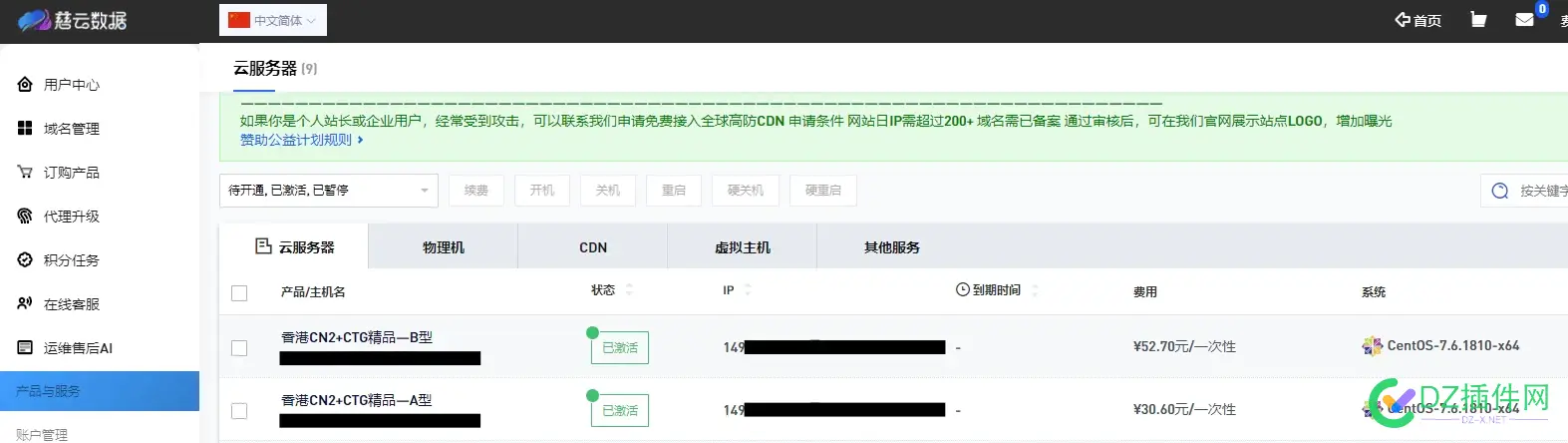Image resolution: width=1568 pixels, height=443 pixels.
Task: Click the server icon on 云服务器 tab
Action: 263,245
